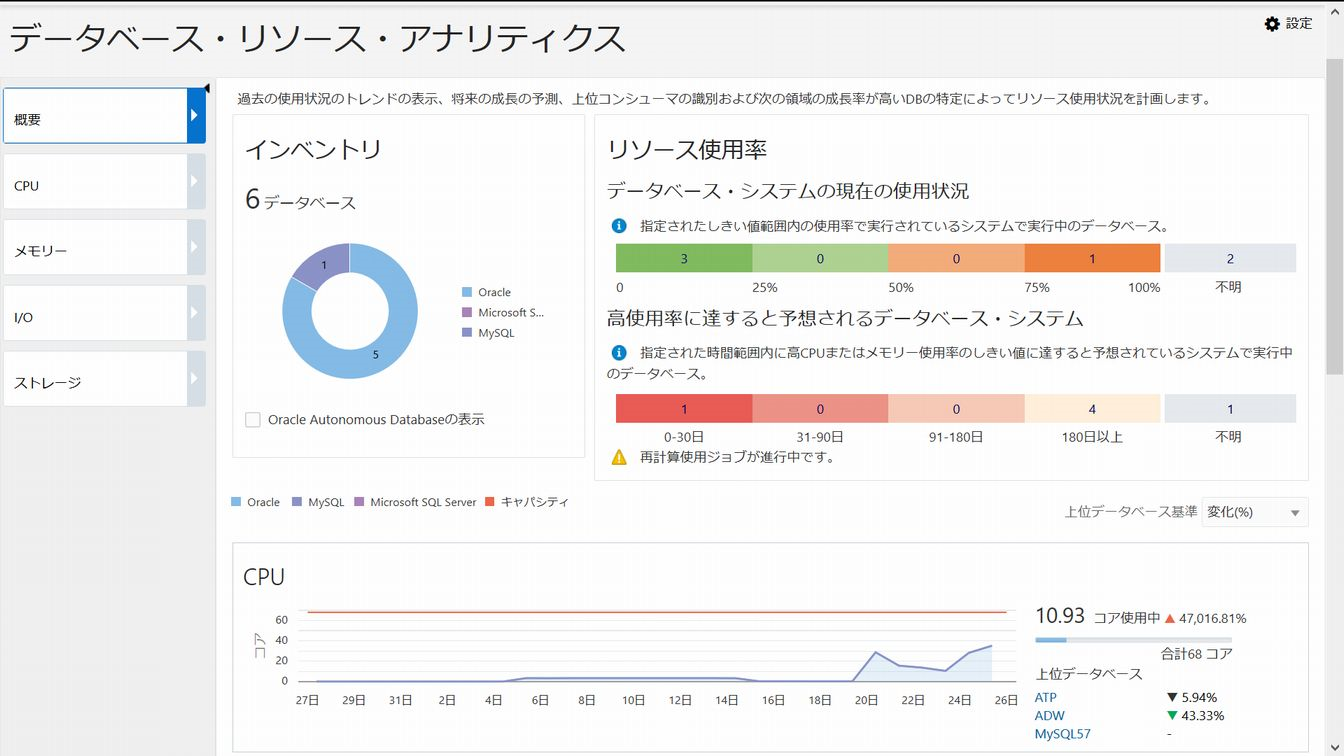Click the warning icon for 再計算使用ジョブ
1344x756 pixels.
(x=620, y=457)
